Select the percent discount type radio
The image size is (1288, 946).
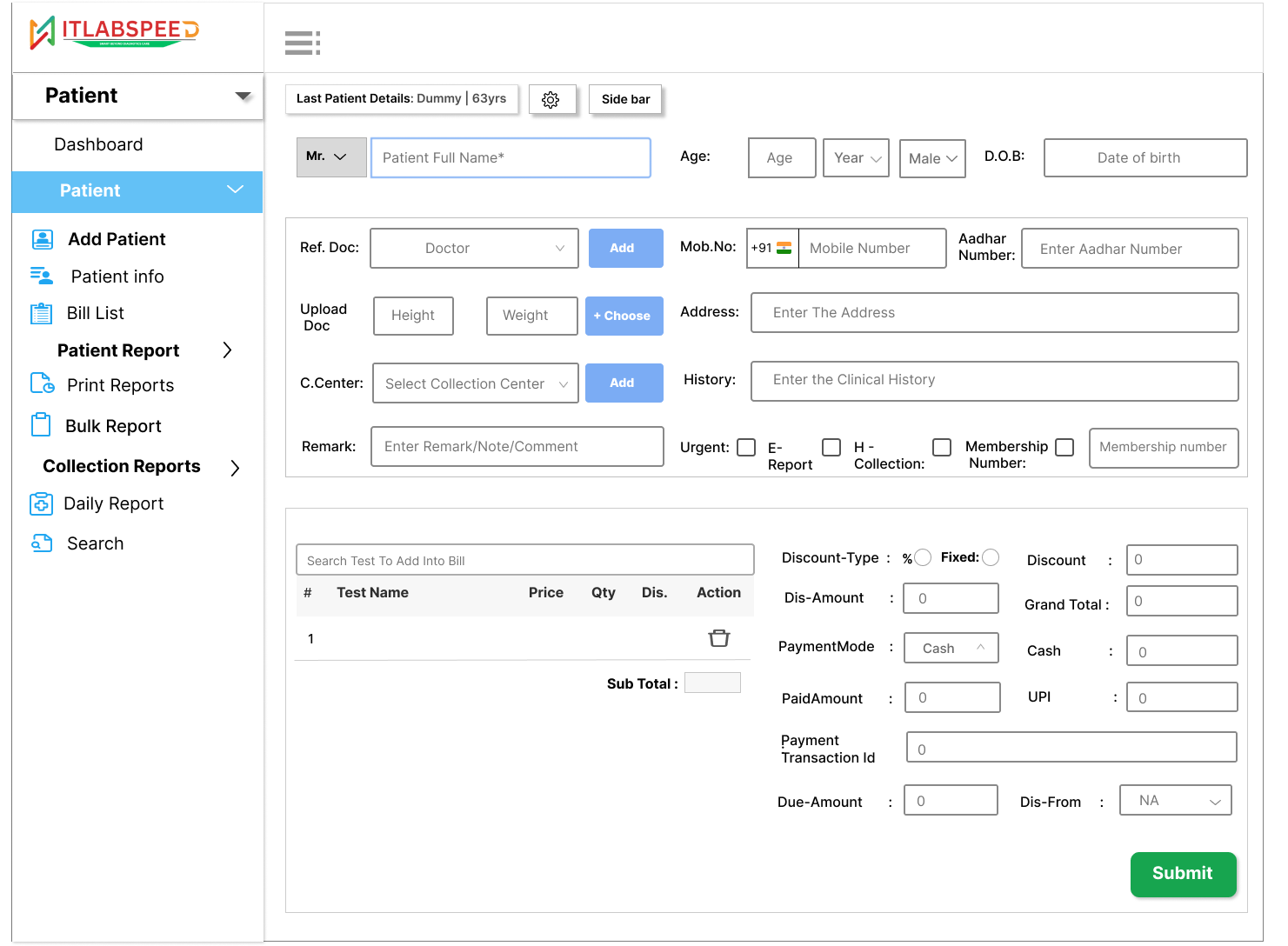click(923, 557)
